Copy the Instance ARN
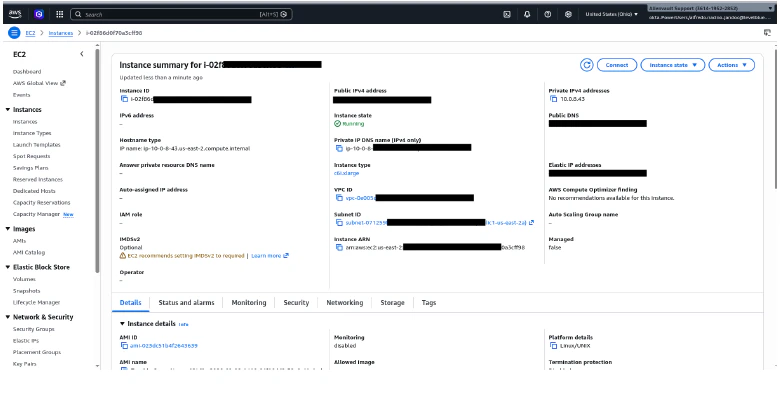The width and height of the screenshot is (780, 399). 339,247
